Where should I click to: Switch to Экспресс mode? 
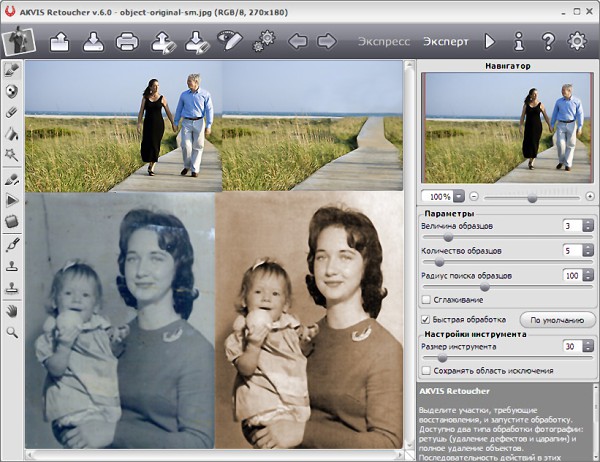(x=384, y=41)
